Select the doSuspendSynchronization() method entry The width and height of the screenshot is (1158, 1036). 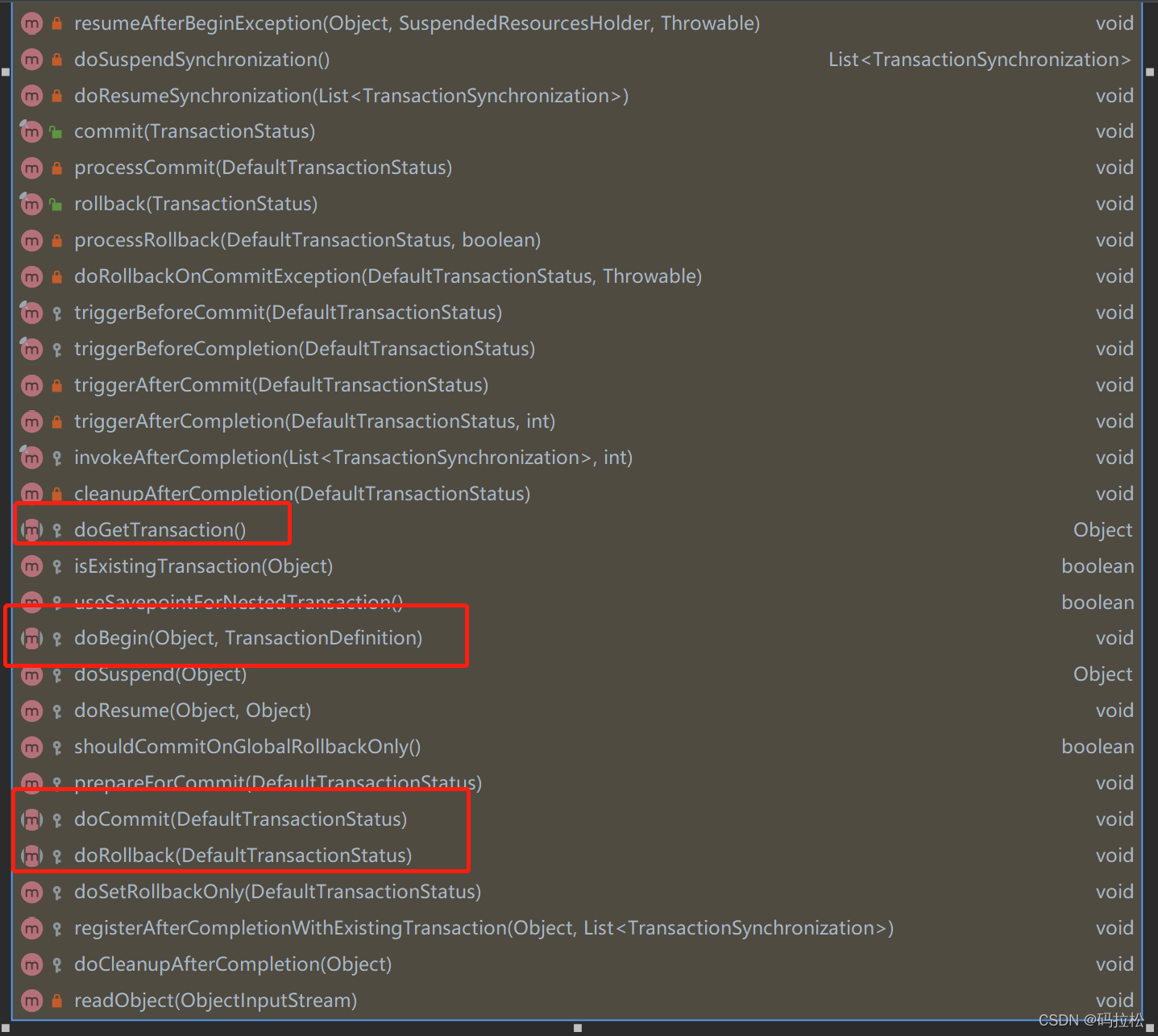point(201,60)
